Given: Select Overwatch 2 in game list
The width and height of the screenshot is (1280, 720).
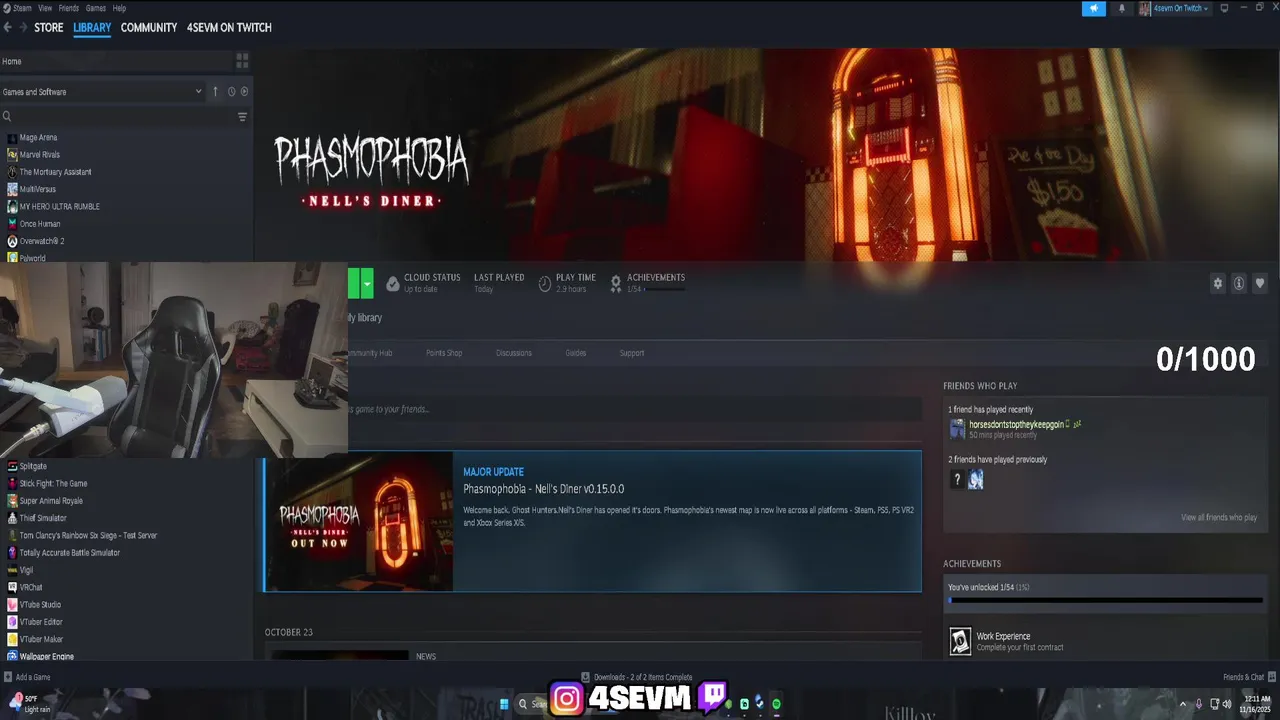Looking at the screenshot, I should [42, 241].
